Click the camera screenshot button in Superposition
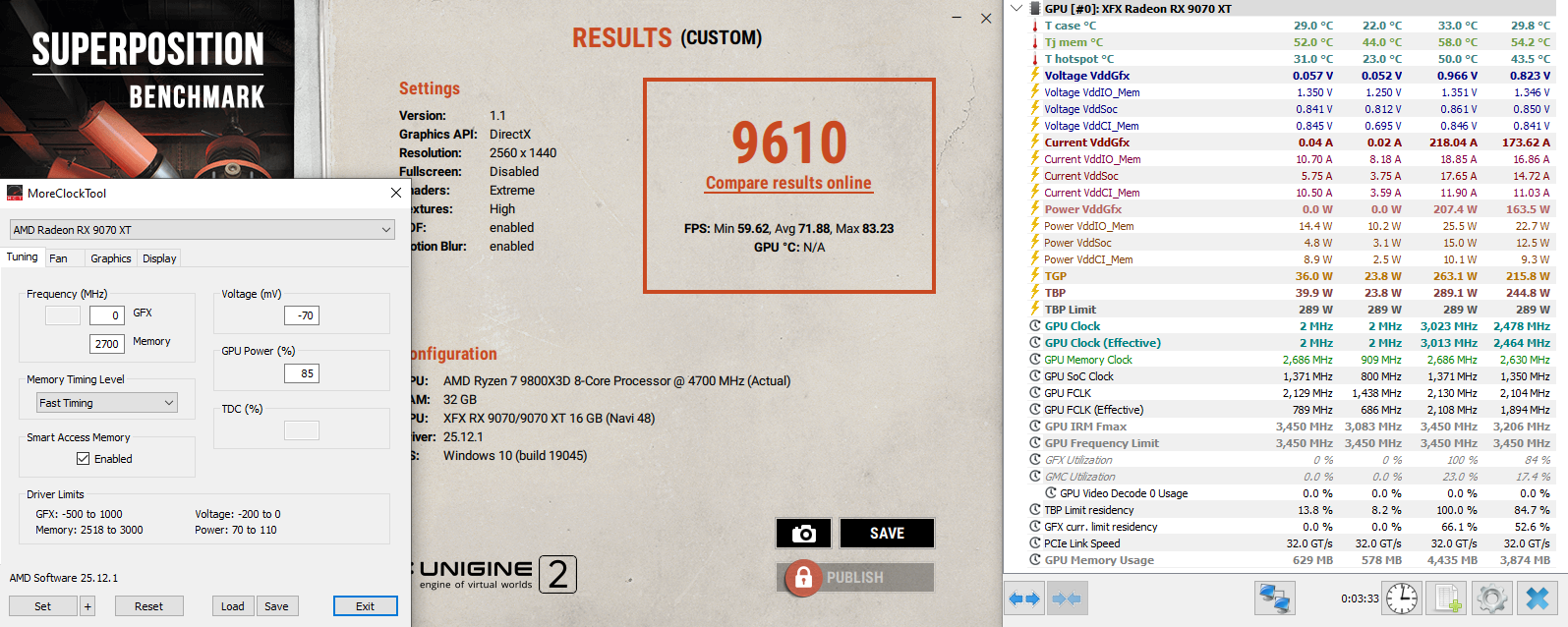The image size is (1568, 627). (803, 534)
